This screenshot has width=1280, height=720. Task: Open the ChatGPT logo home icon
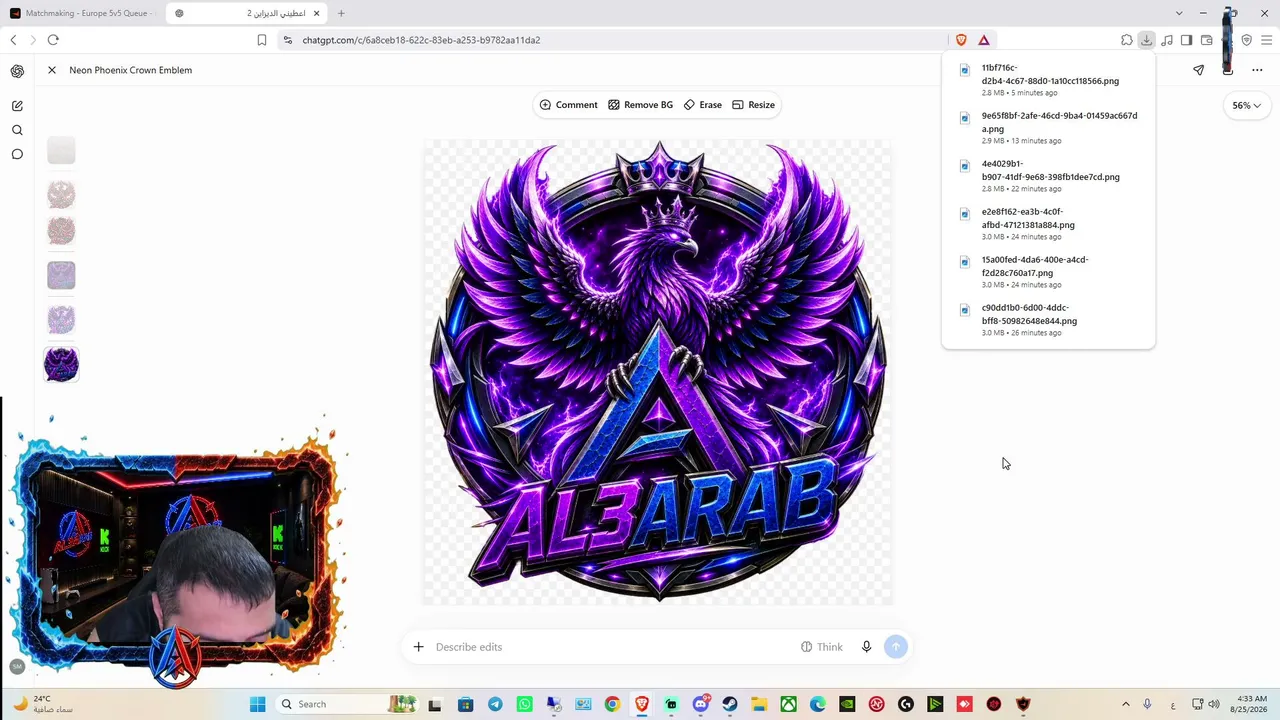tap(17, 71)
